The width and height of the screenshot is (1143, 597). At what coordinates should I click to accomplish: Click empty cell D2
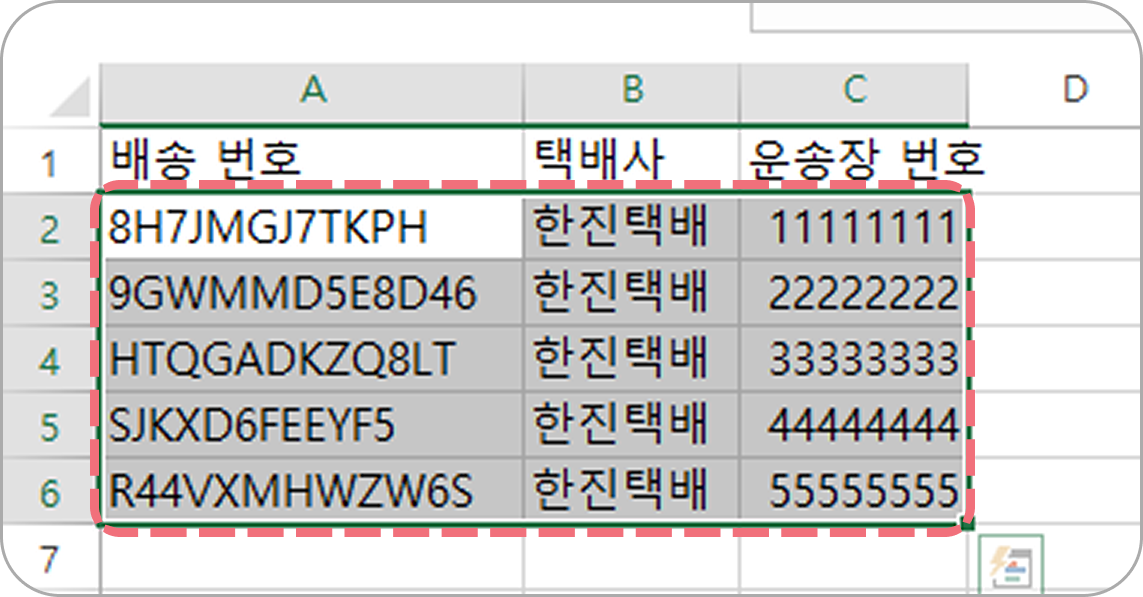[1055, 227]
